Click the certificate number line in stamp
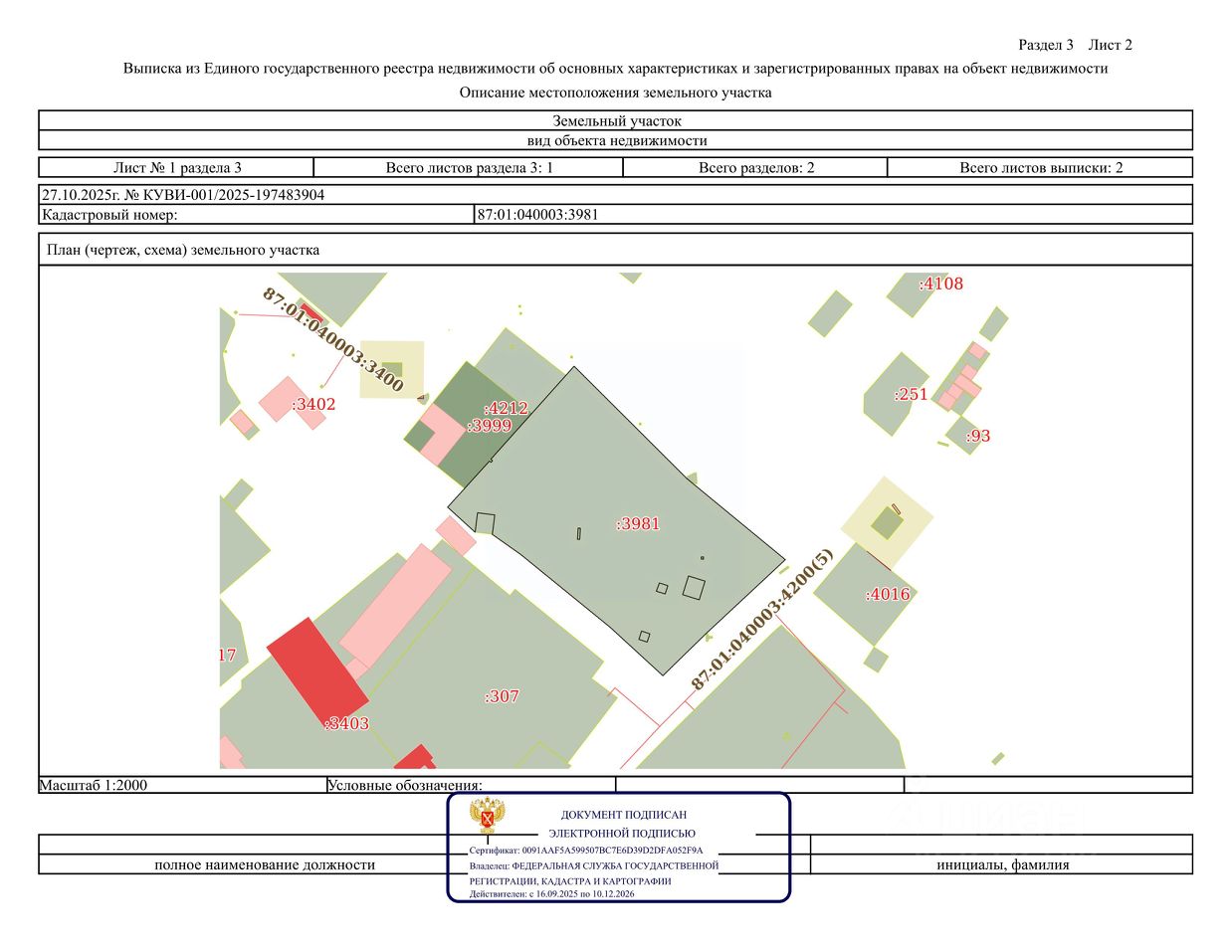This screenshot has height=952, width=1232. (586, 851)
